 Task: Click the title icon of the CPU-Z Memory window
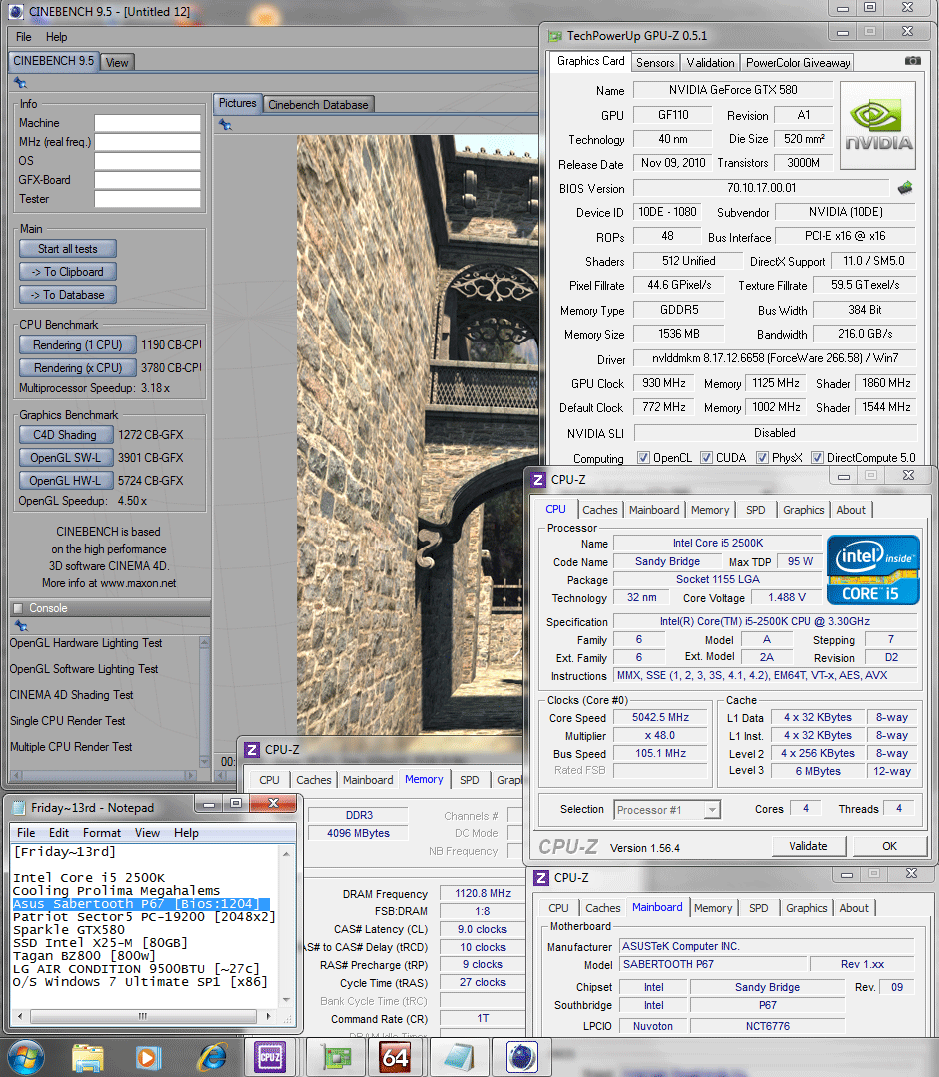tap(252, 749)
